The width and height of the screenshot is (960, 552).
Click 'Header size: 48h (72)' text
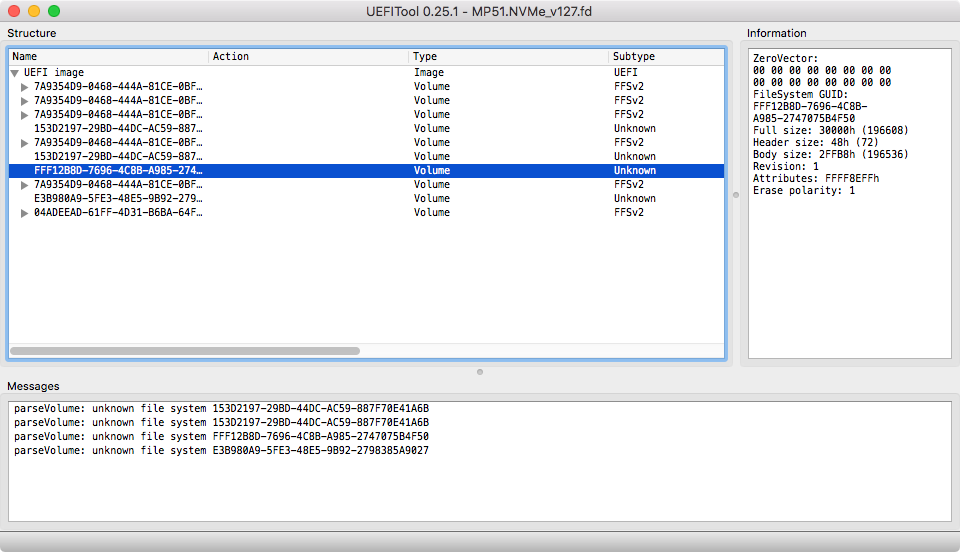coord(816,143)
